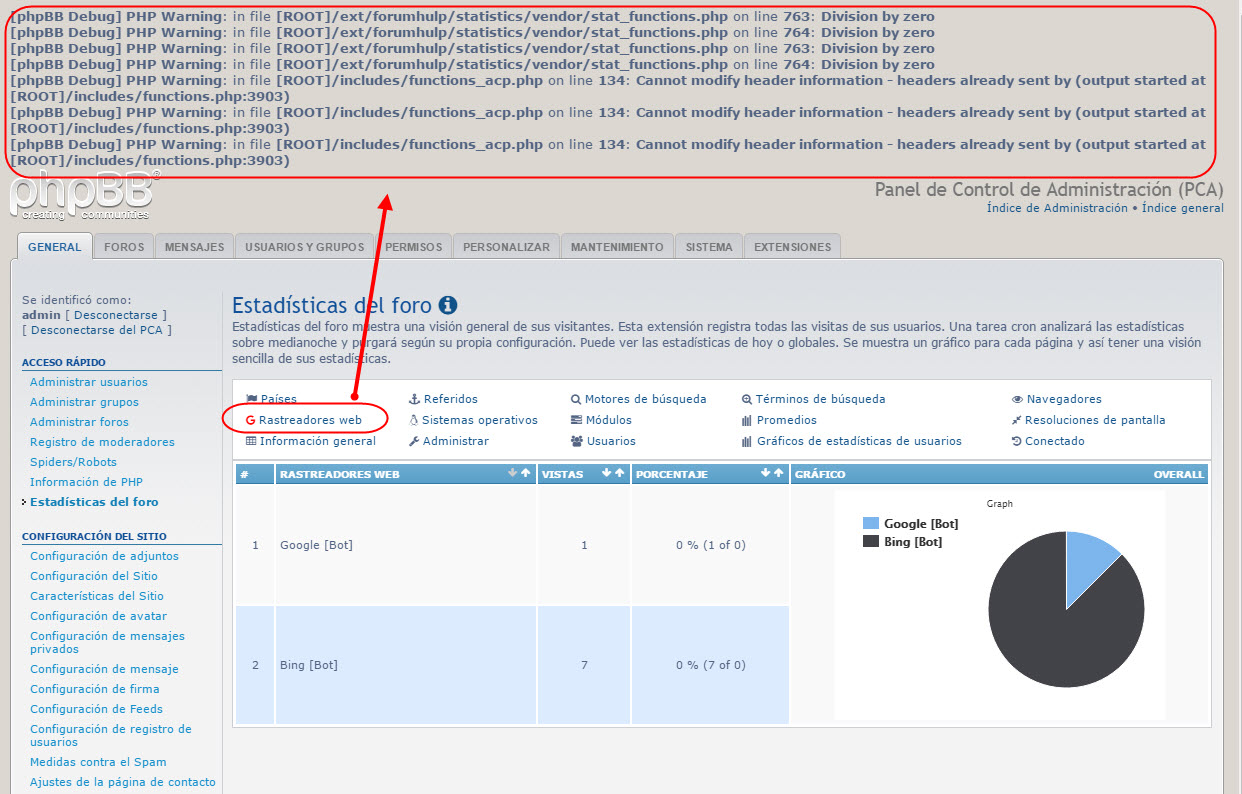Click the Desconectarse del PCA link
1242x794 pixels.
point(97,330)
